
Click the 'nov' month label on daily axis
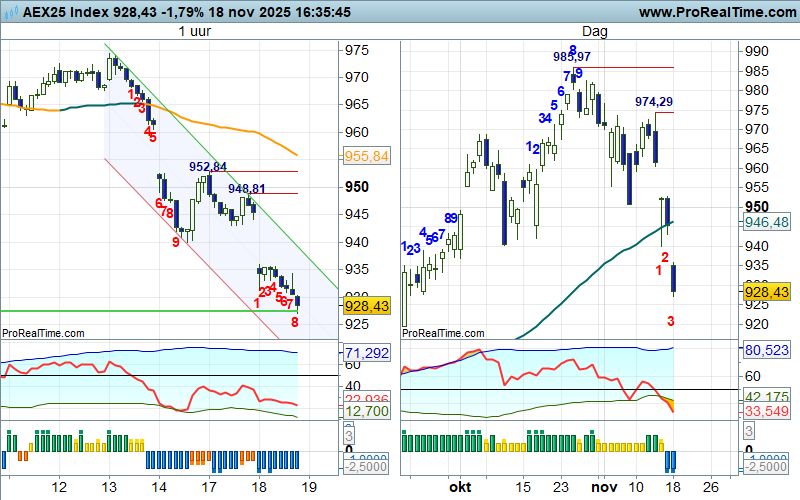tap(604, 487)
